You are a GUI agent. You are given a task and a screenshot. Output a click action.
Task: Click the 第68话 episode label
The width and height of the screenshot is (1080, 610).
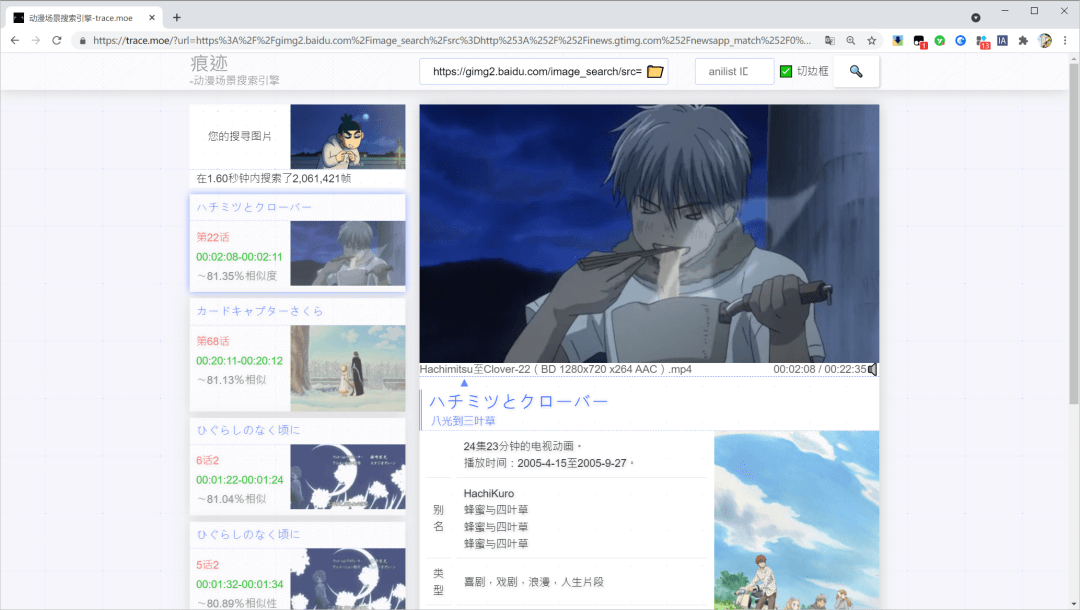point(213,341)
